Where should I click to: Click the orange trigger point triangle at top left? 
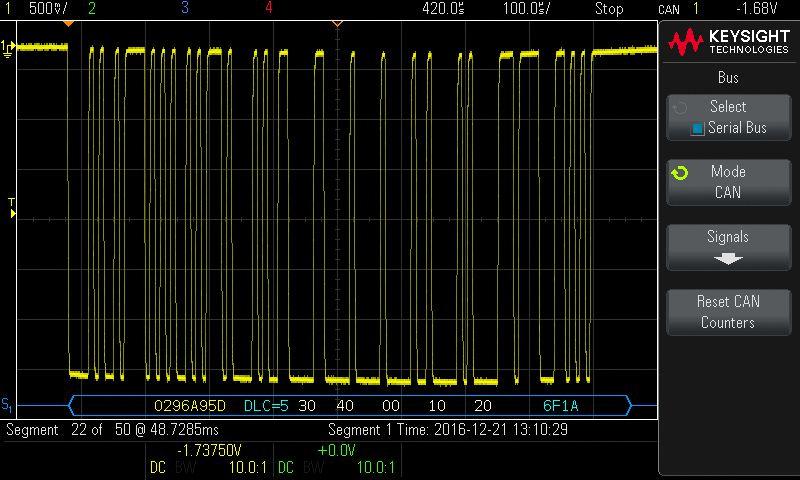(68, 22)
